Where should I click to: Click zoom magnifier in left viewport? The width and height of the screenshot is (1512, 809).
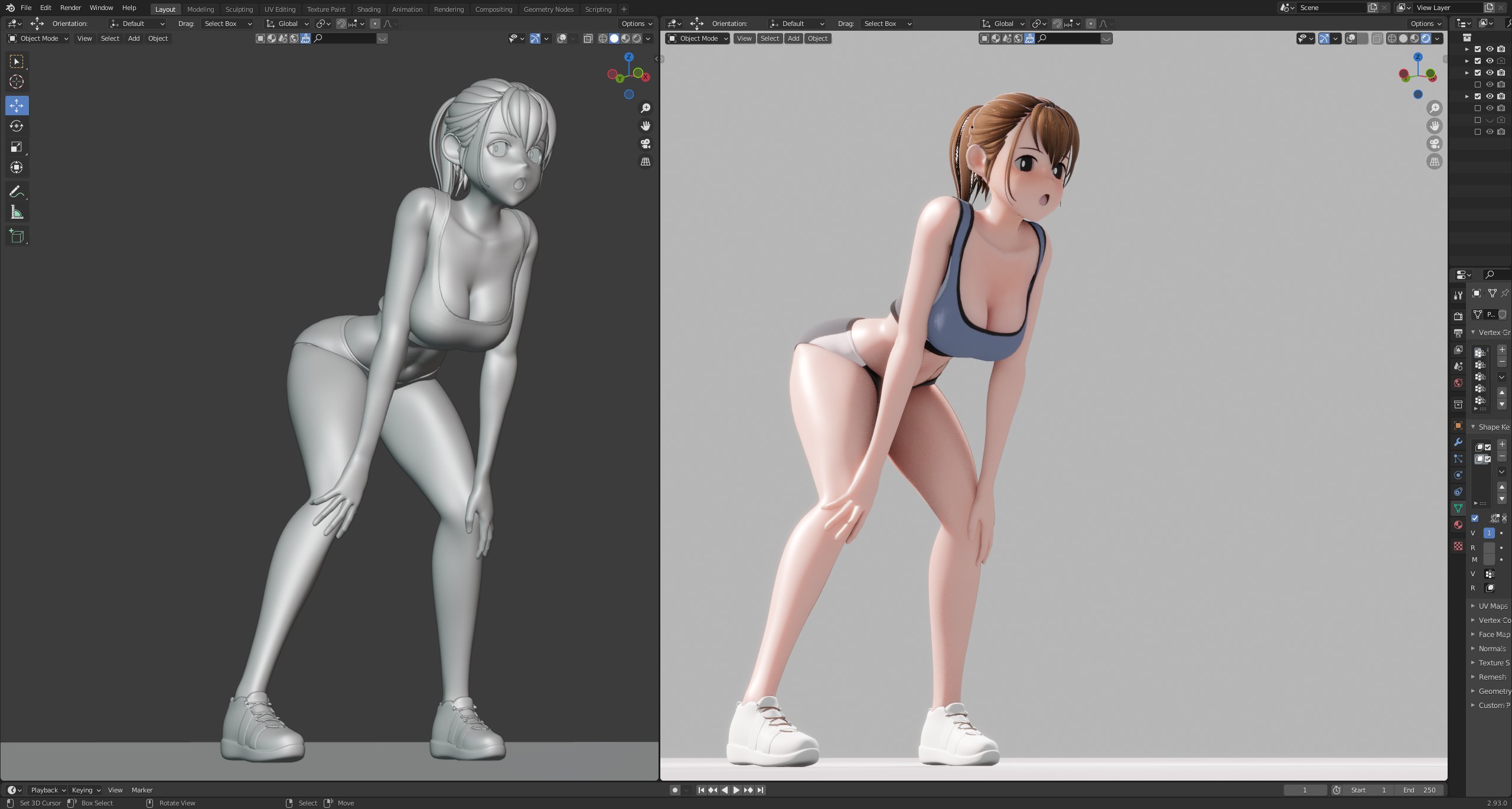tap(646, 108)
